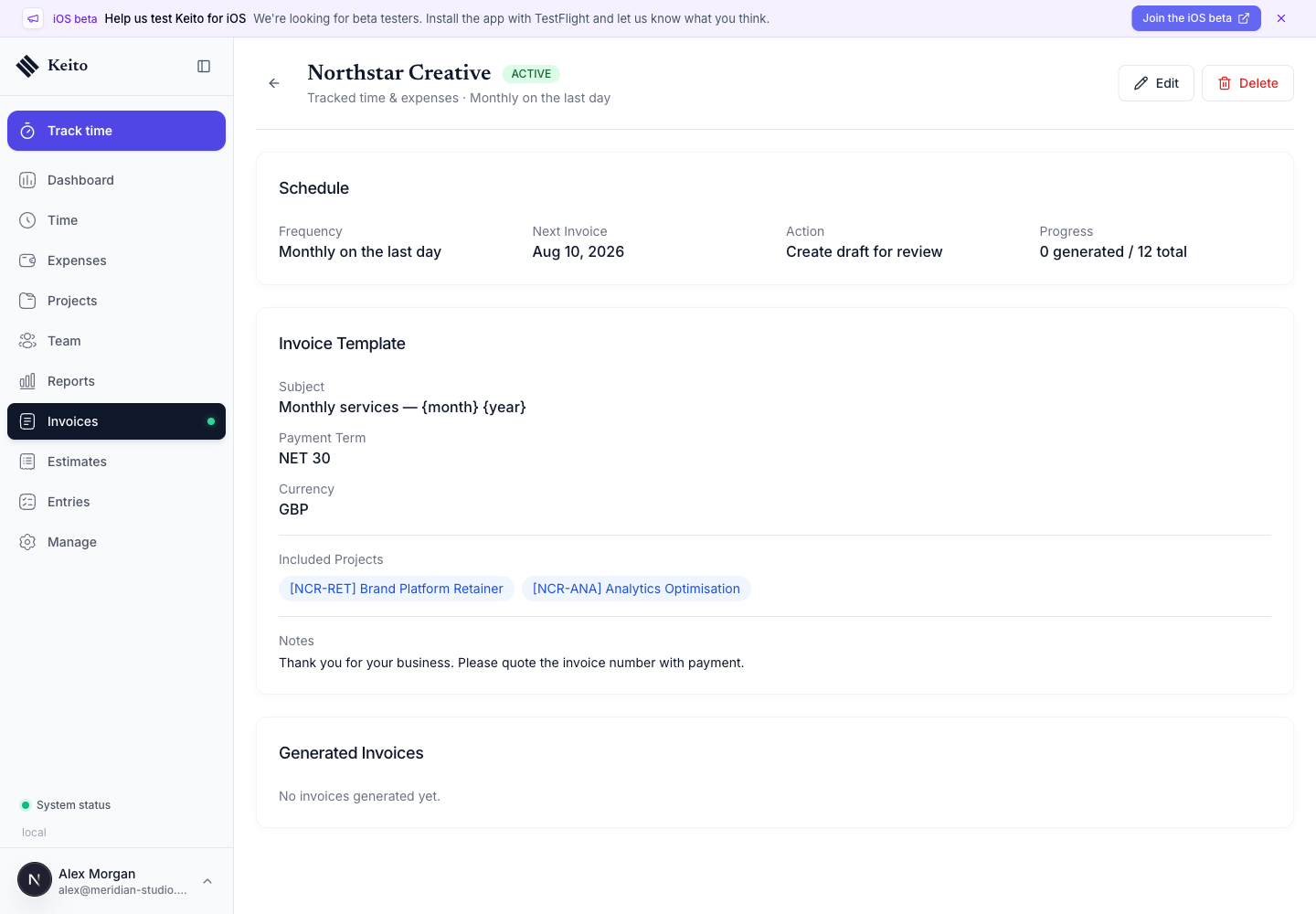This screenshot has width=1316, height=914.
Task: Click the Northstar Creative heading
Action: (x=399, y=72)
